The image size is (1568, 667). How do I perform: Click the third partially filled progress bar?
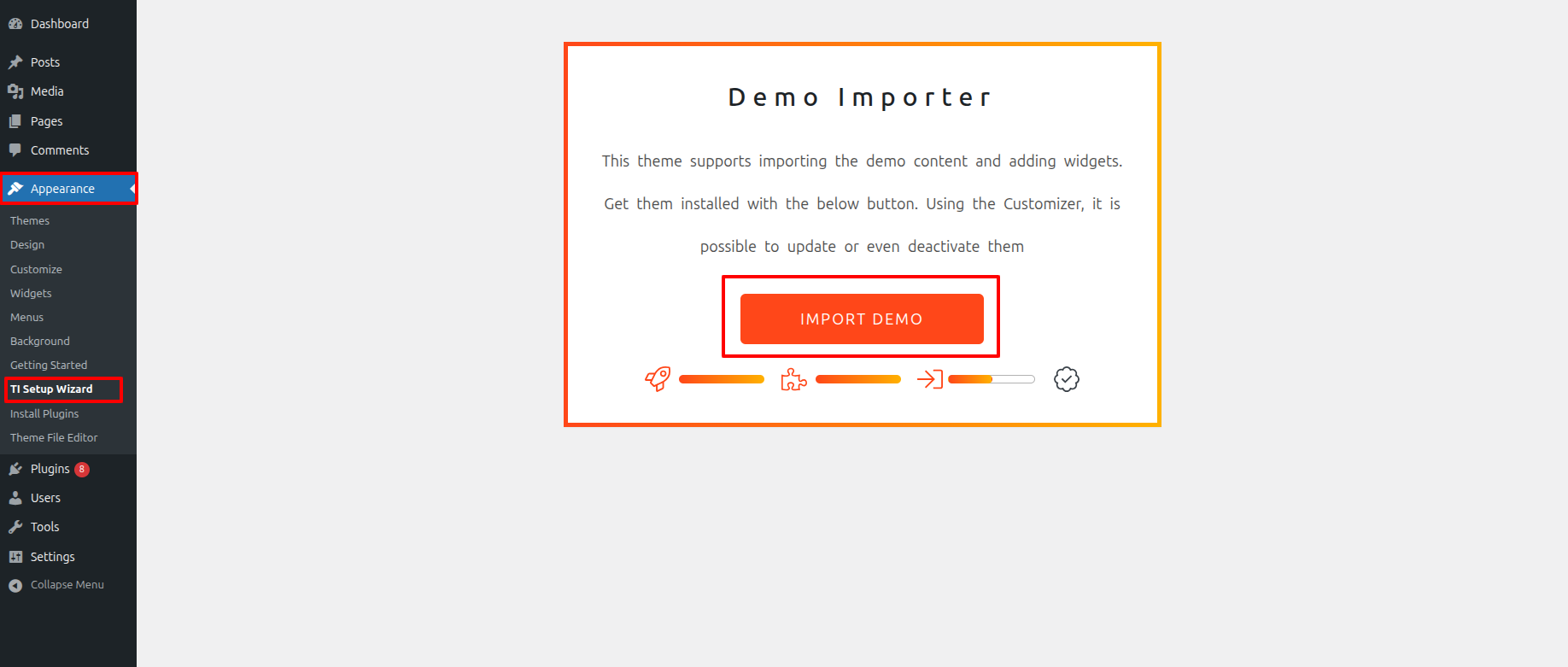coord(992,379)
